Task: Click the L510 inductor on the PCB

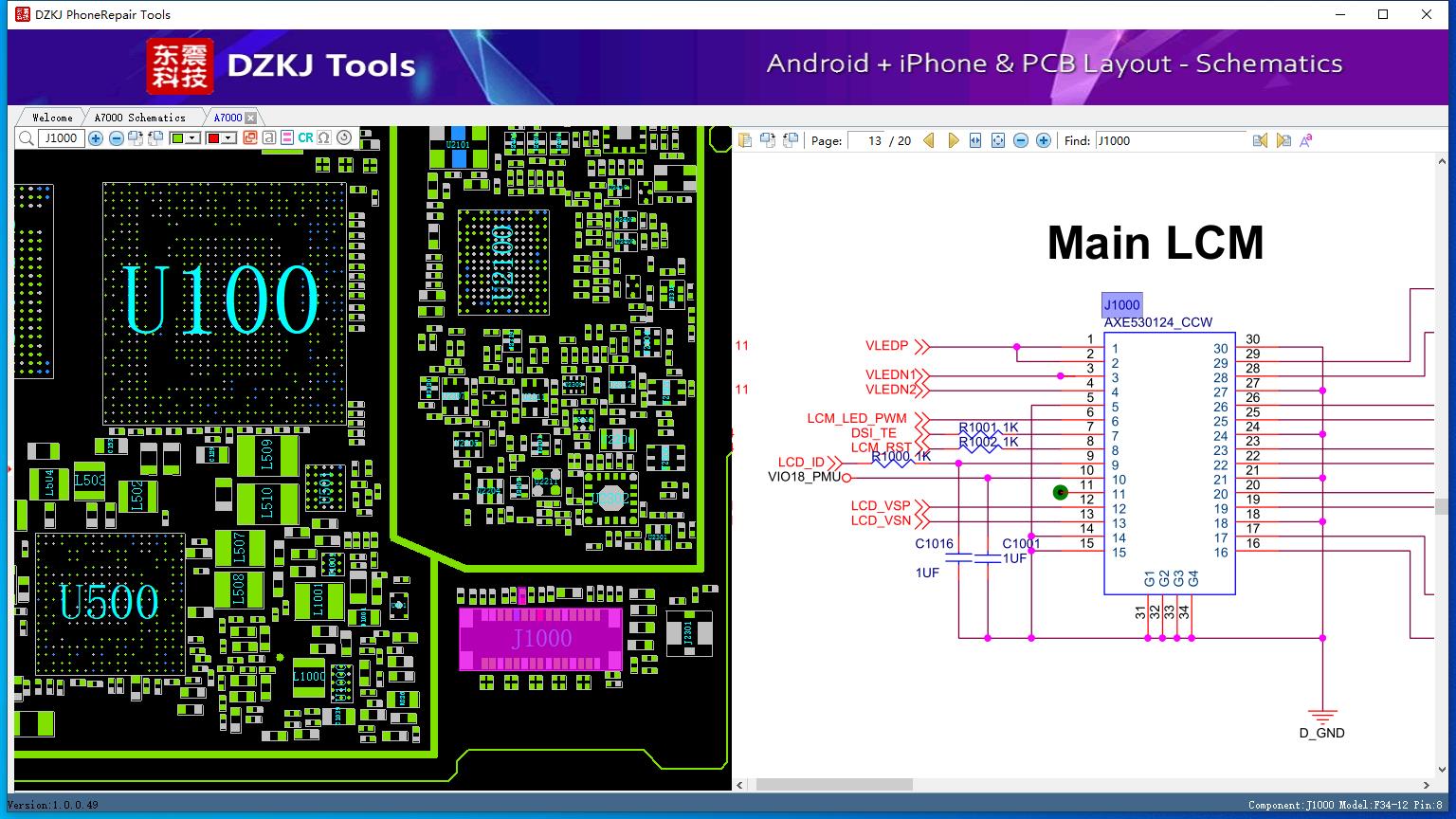Action: point(267,503)
